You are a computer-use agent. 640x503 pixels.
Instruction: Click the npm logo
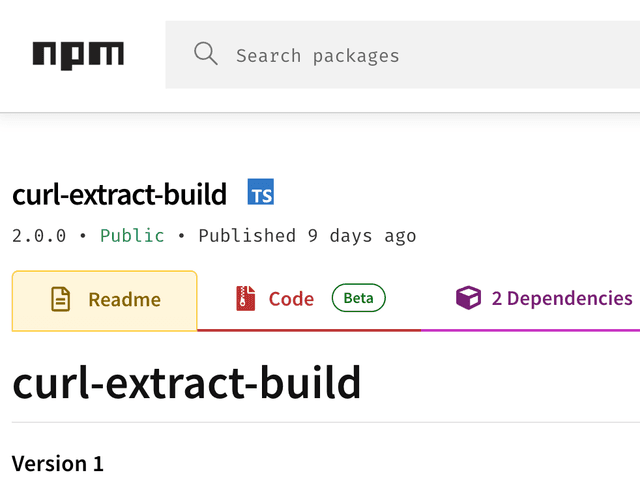coord(78,54)
